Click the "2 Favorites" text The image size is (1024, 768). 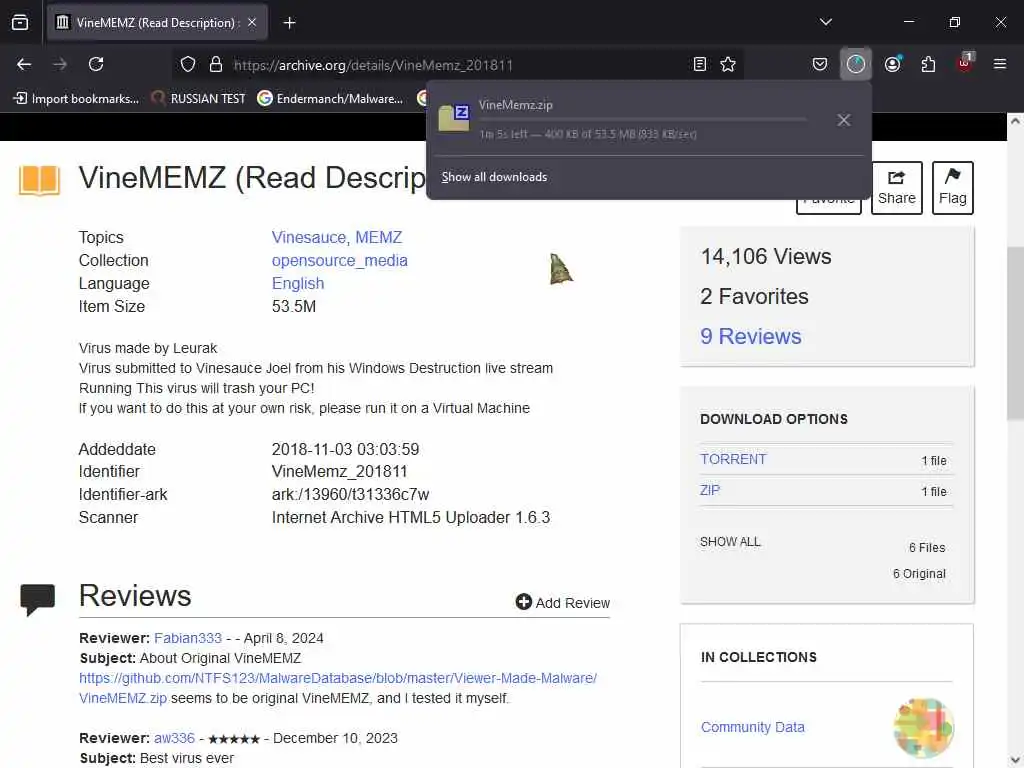pos(754,296)
